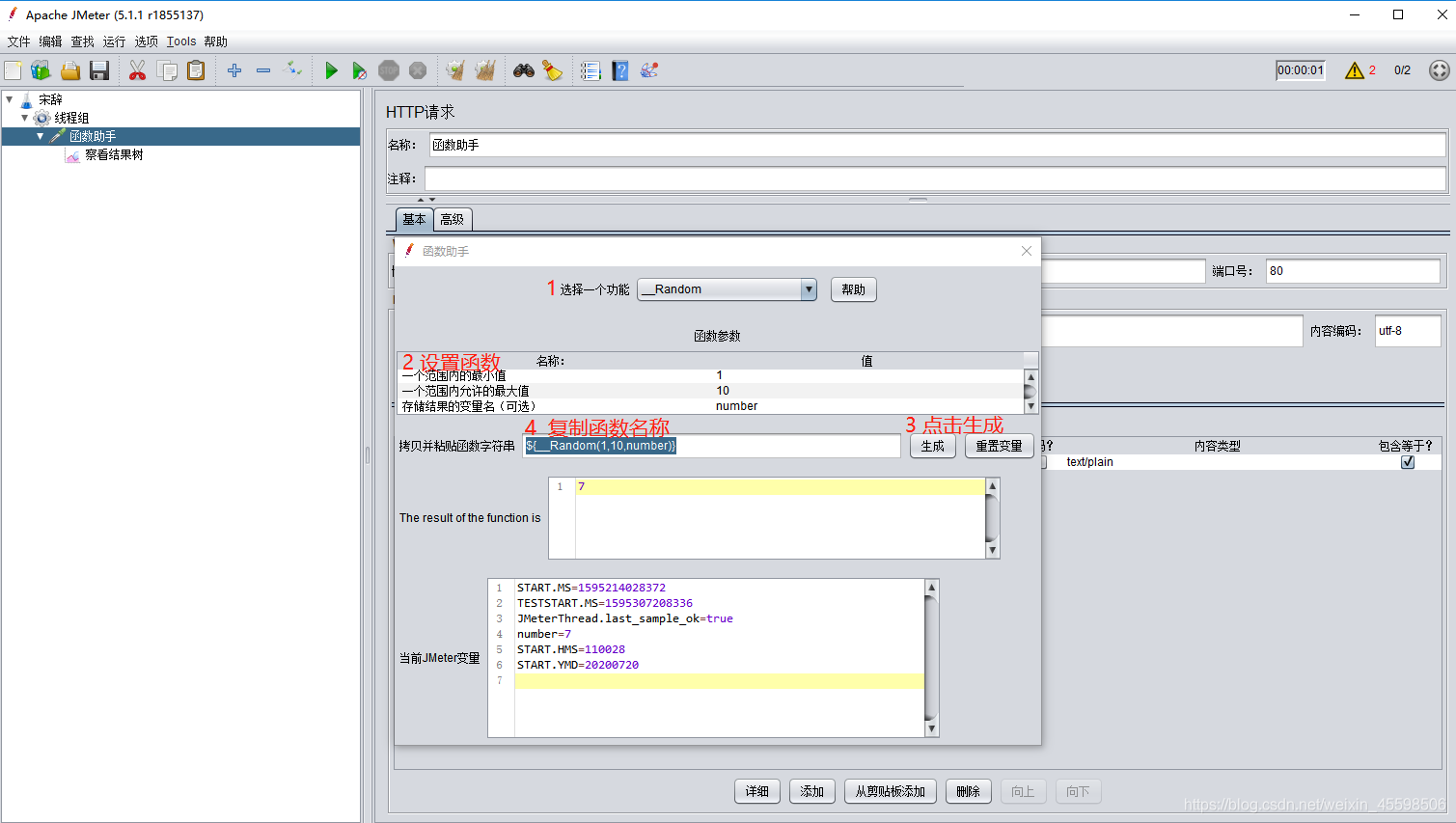The width and height of the screenshot is (1456, 823).
Task: Open the 查找 menu
Action: coord(83,41)
